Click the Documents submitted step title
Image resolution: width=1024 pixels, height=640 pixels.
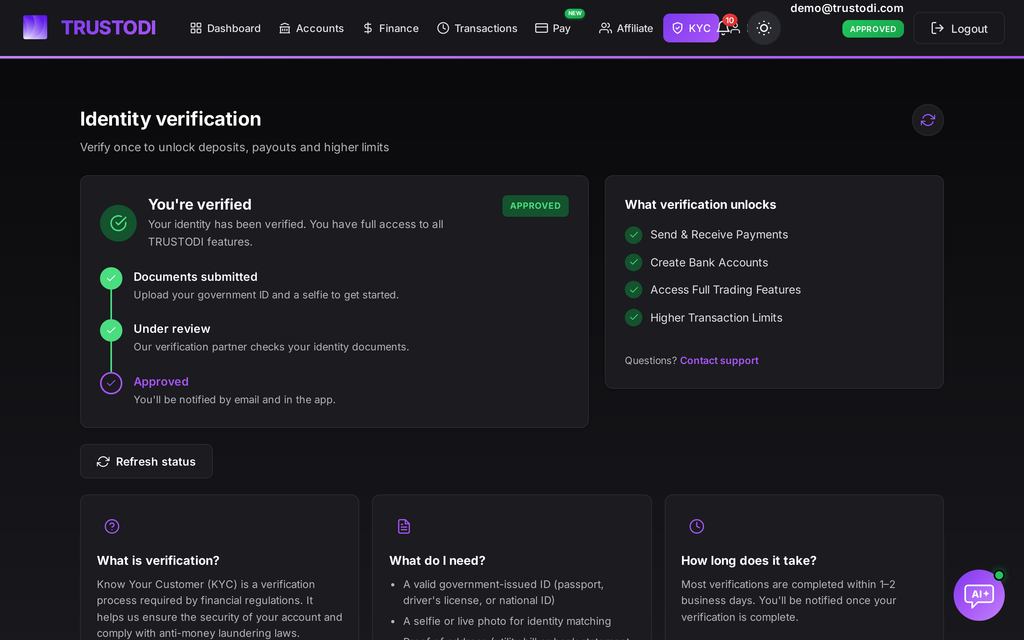pos(195,277)
